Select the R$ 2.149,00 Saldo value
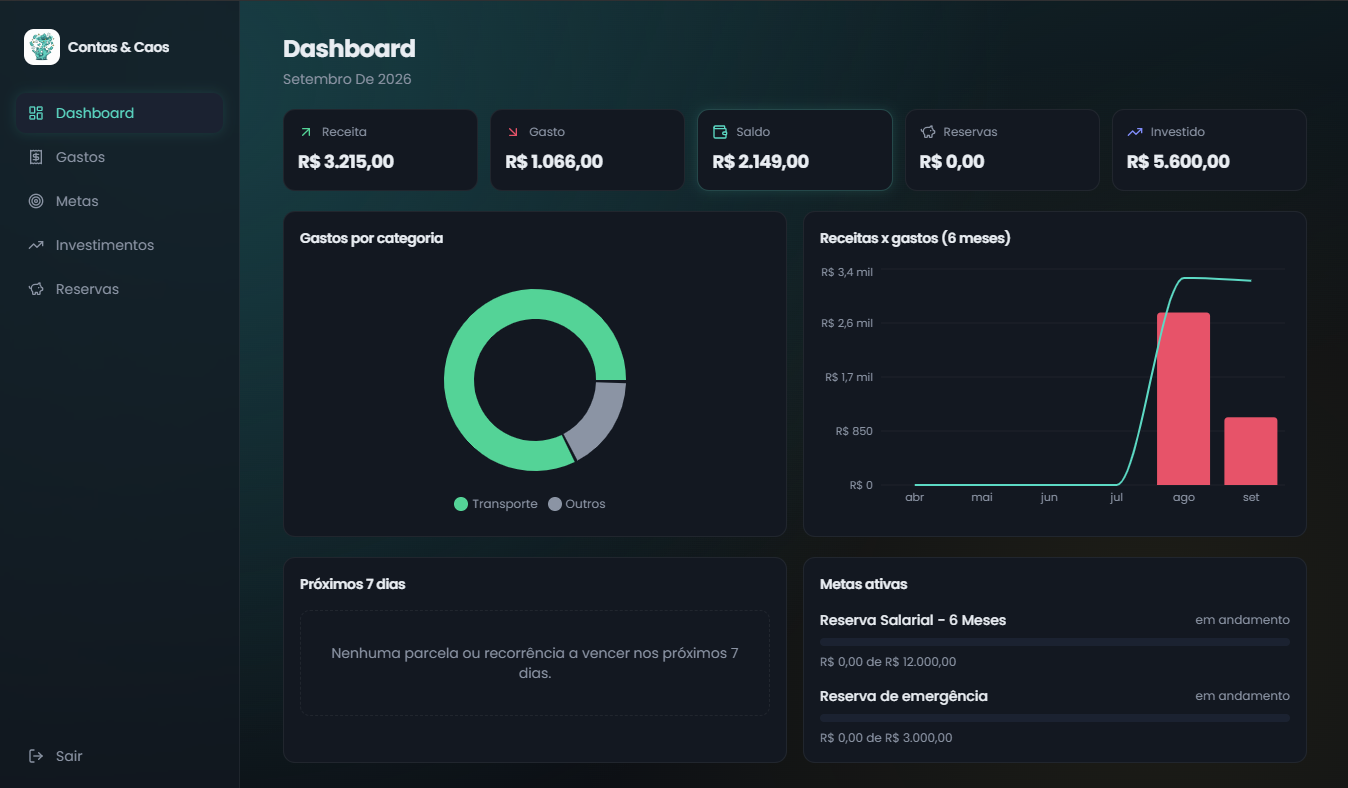 (x=761, y=162)
